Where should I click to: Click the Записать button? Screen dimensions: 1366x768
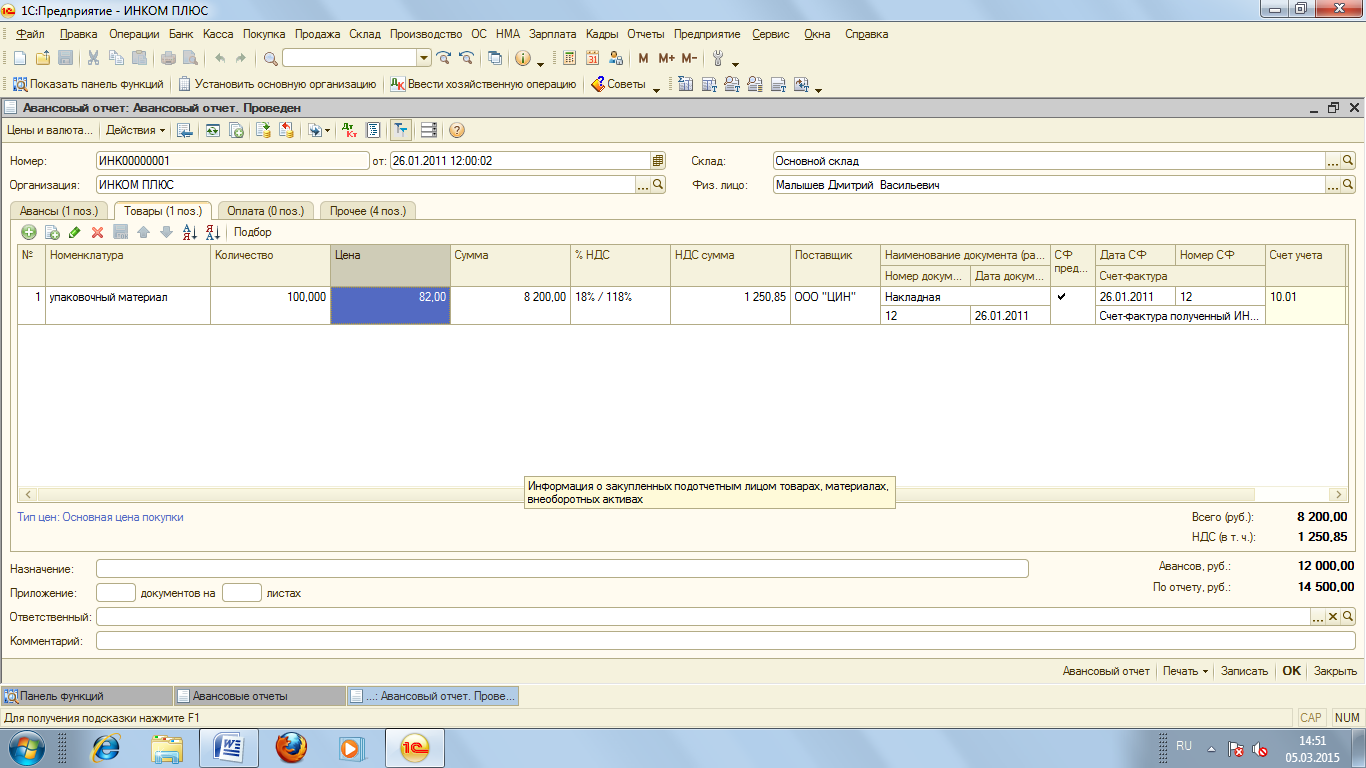pos(1244,671)
